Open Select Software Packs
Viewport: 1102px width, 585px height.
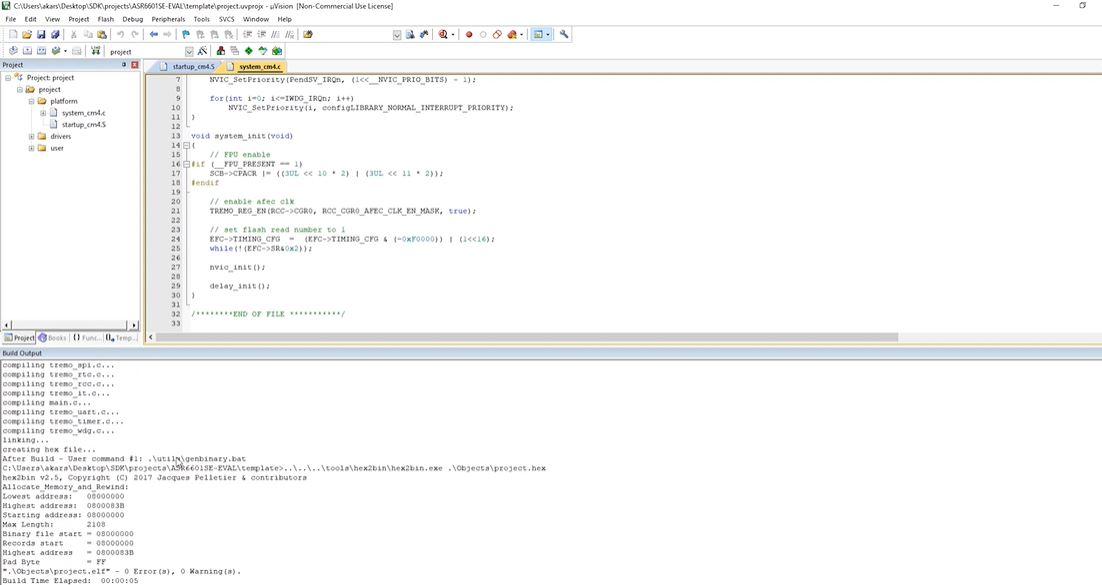pyautogui.click(x=263, y=51)
